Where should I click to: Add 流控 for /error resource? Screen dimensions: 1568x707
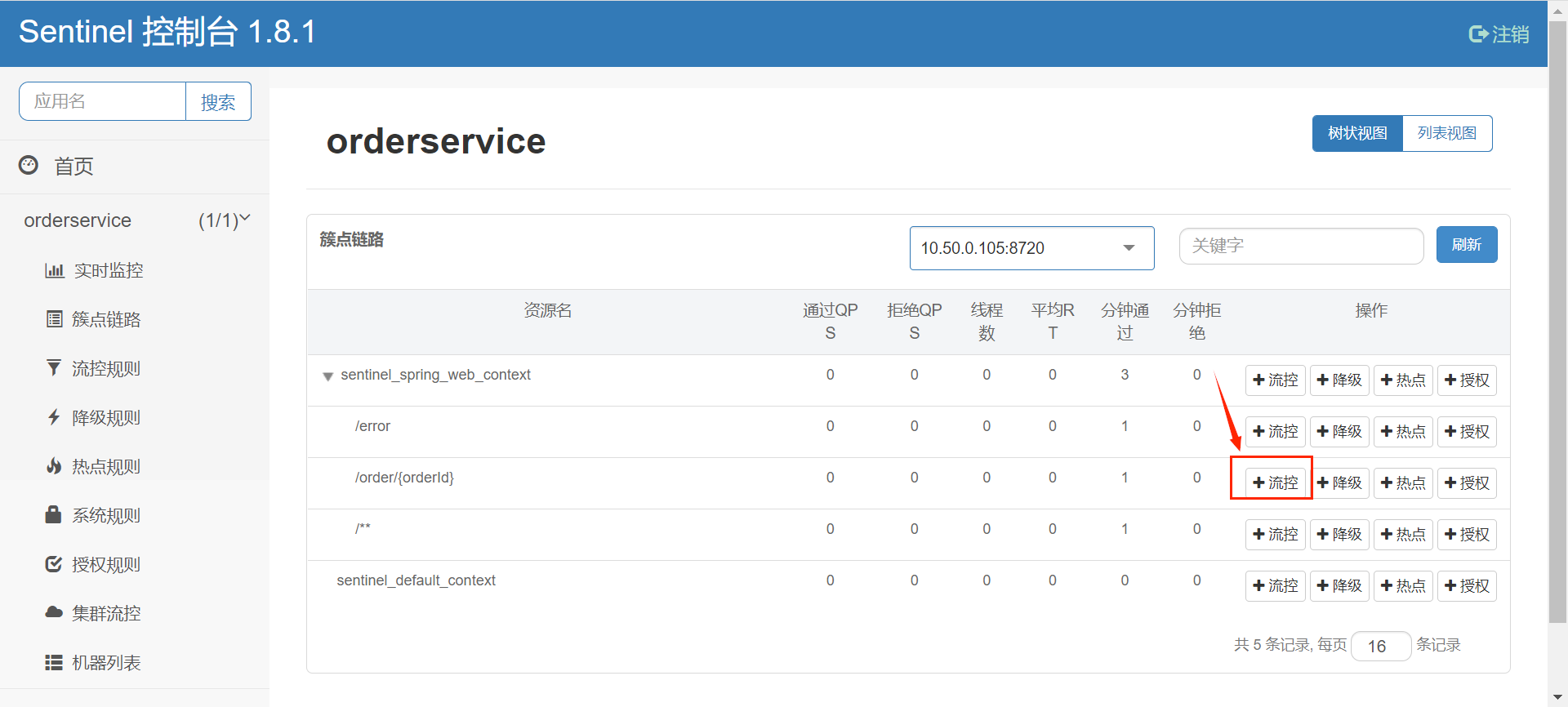click(1275, 431)
